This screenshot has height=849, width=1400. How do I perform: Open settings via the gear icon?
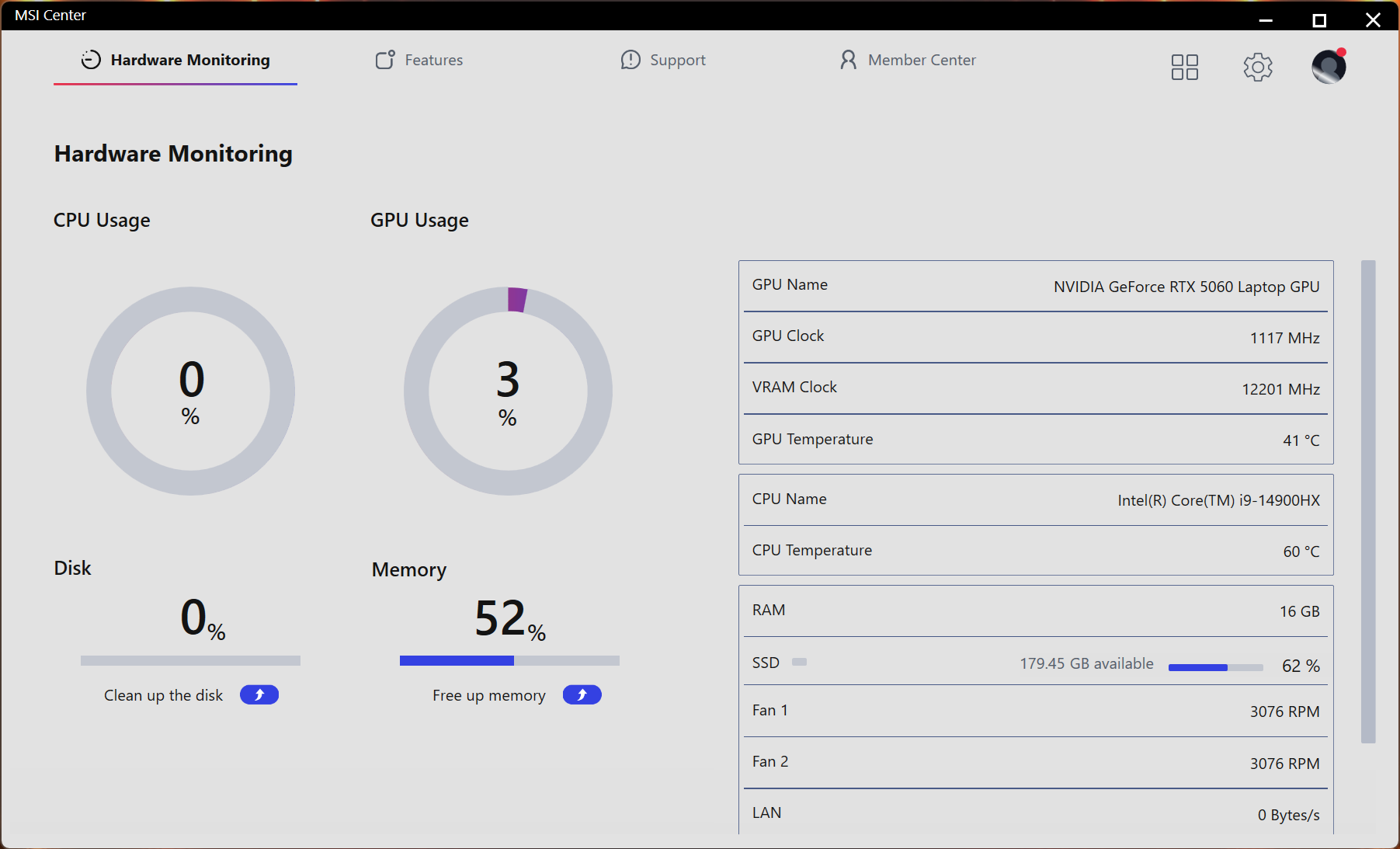1257,67
